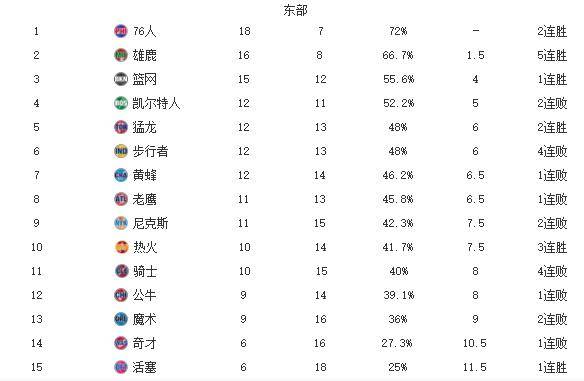Viewport: 584px width, 381px height.
Task: Click the 11.5 games-behind value
Action: (x=475, y=368)
